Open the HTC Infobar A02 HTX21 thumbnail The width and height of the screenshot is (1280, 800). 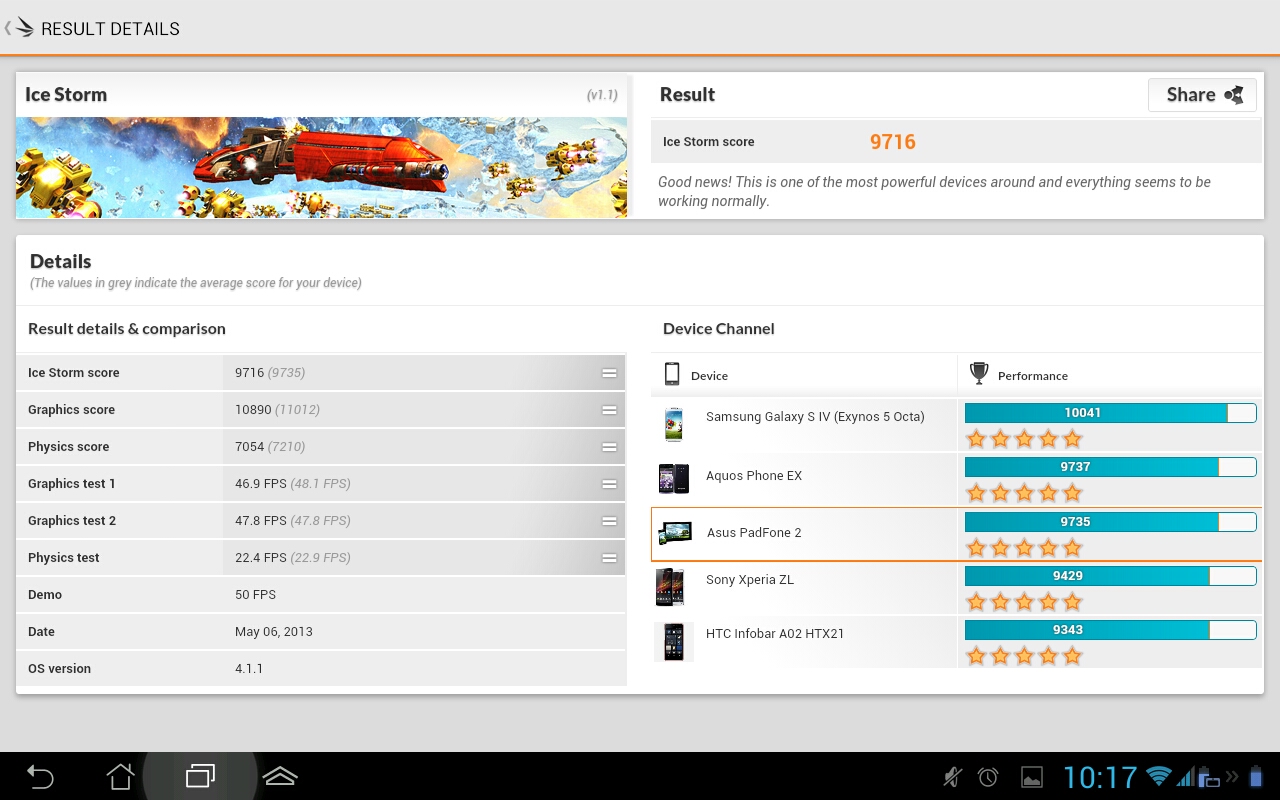click(x=673, y=641)
